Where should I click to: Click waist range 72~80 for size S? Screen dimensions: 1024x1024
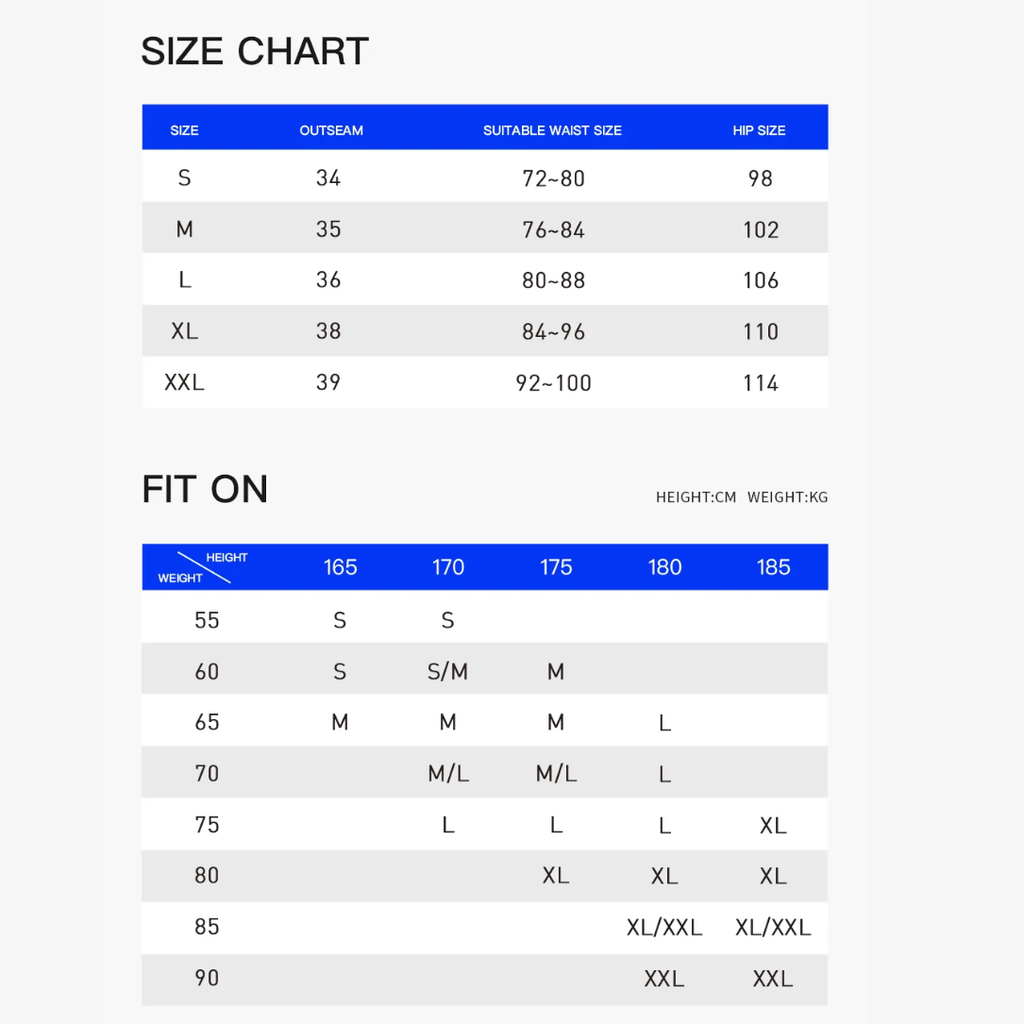click(x=553, y=178)
